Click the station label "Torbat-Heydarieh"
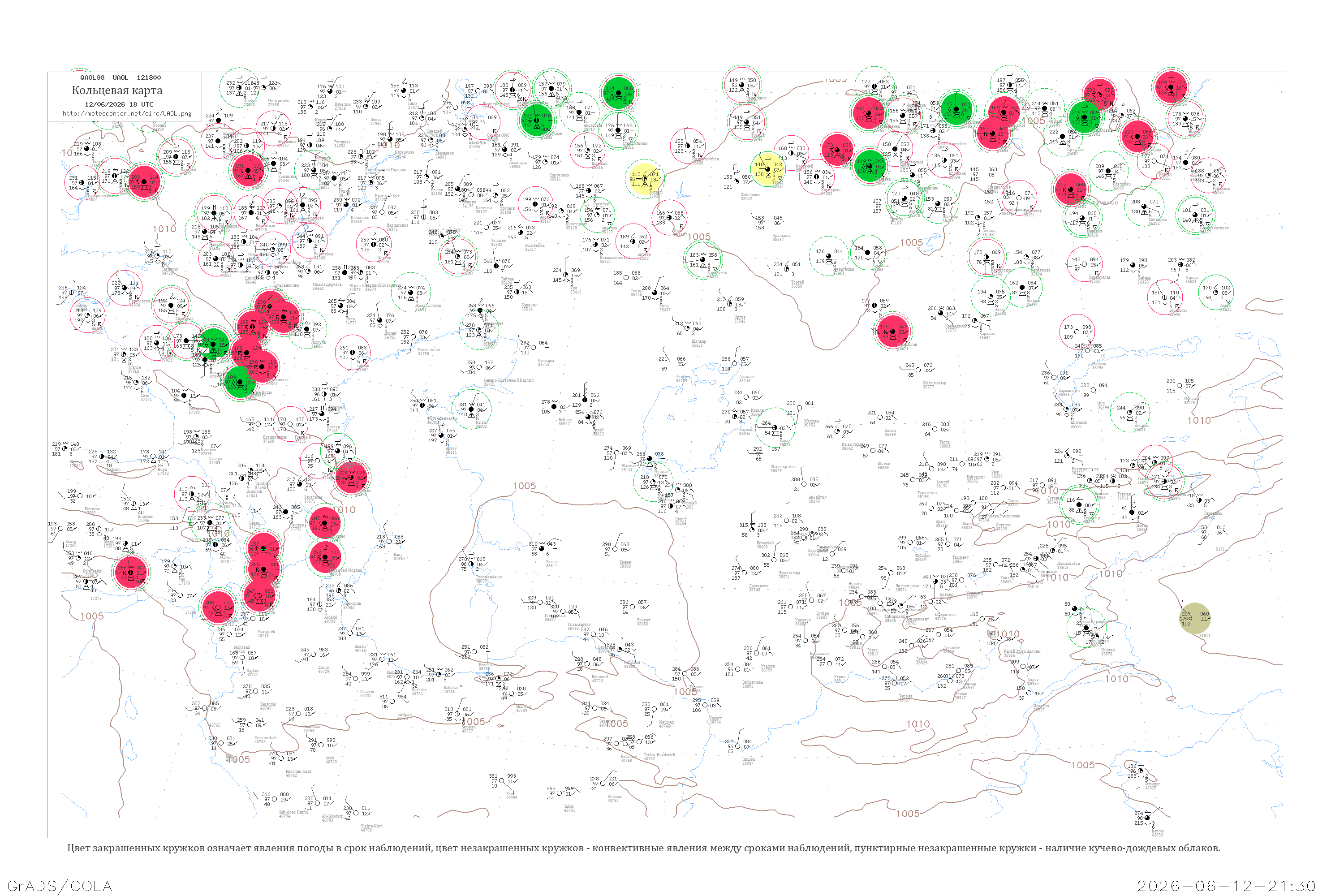This screenshot has height=896, width=1344. click(x=659, y=755)
